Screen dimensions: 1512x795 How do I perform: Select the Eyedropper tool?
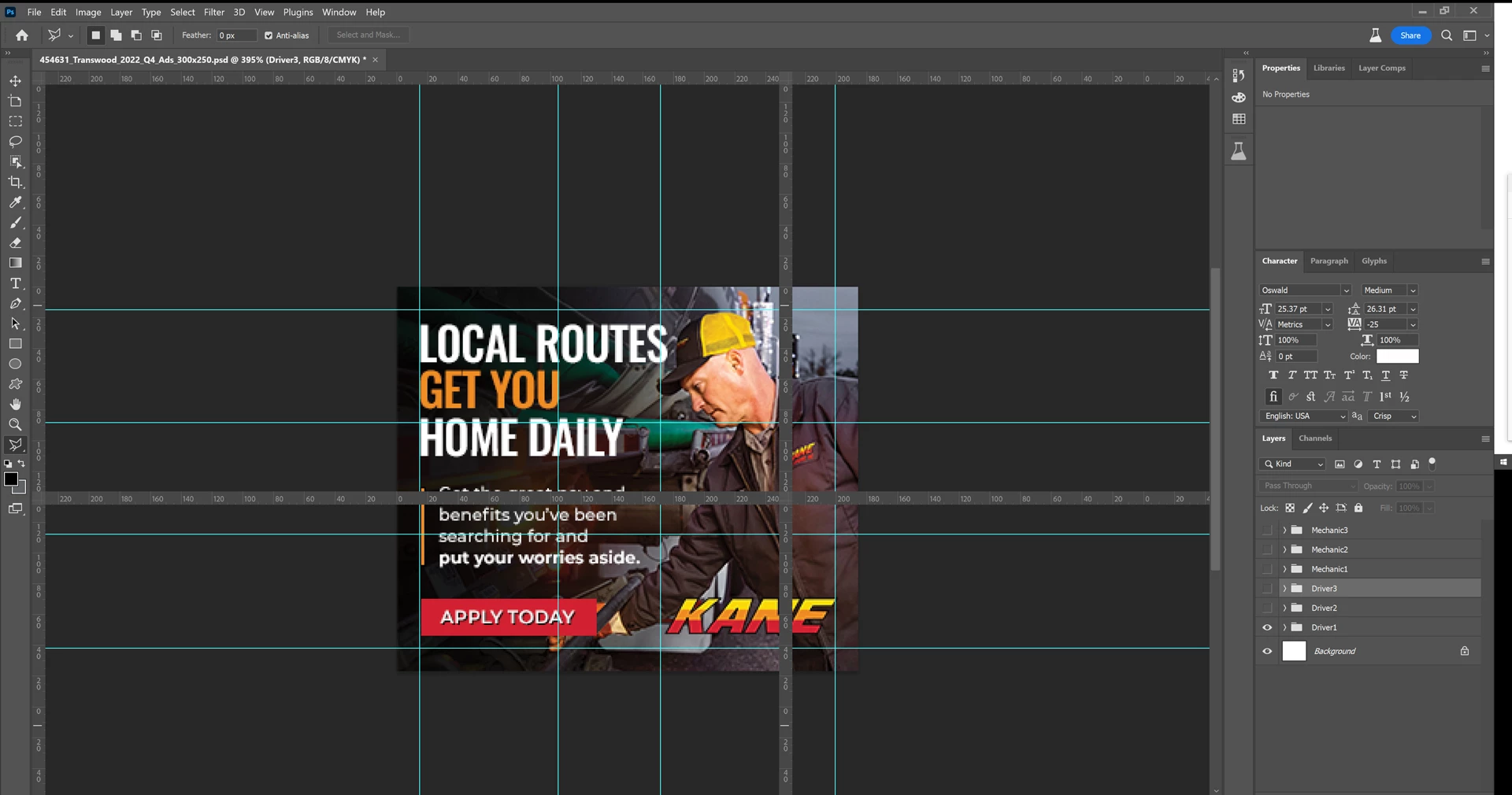pos(15,202)
